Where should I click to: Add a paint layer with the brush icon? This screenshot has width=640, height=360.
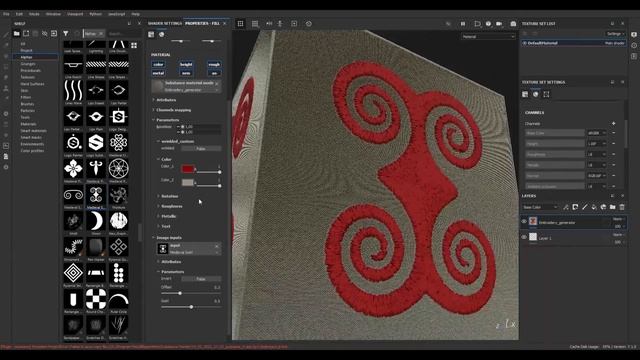click(584, 207)
